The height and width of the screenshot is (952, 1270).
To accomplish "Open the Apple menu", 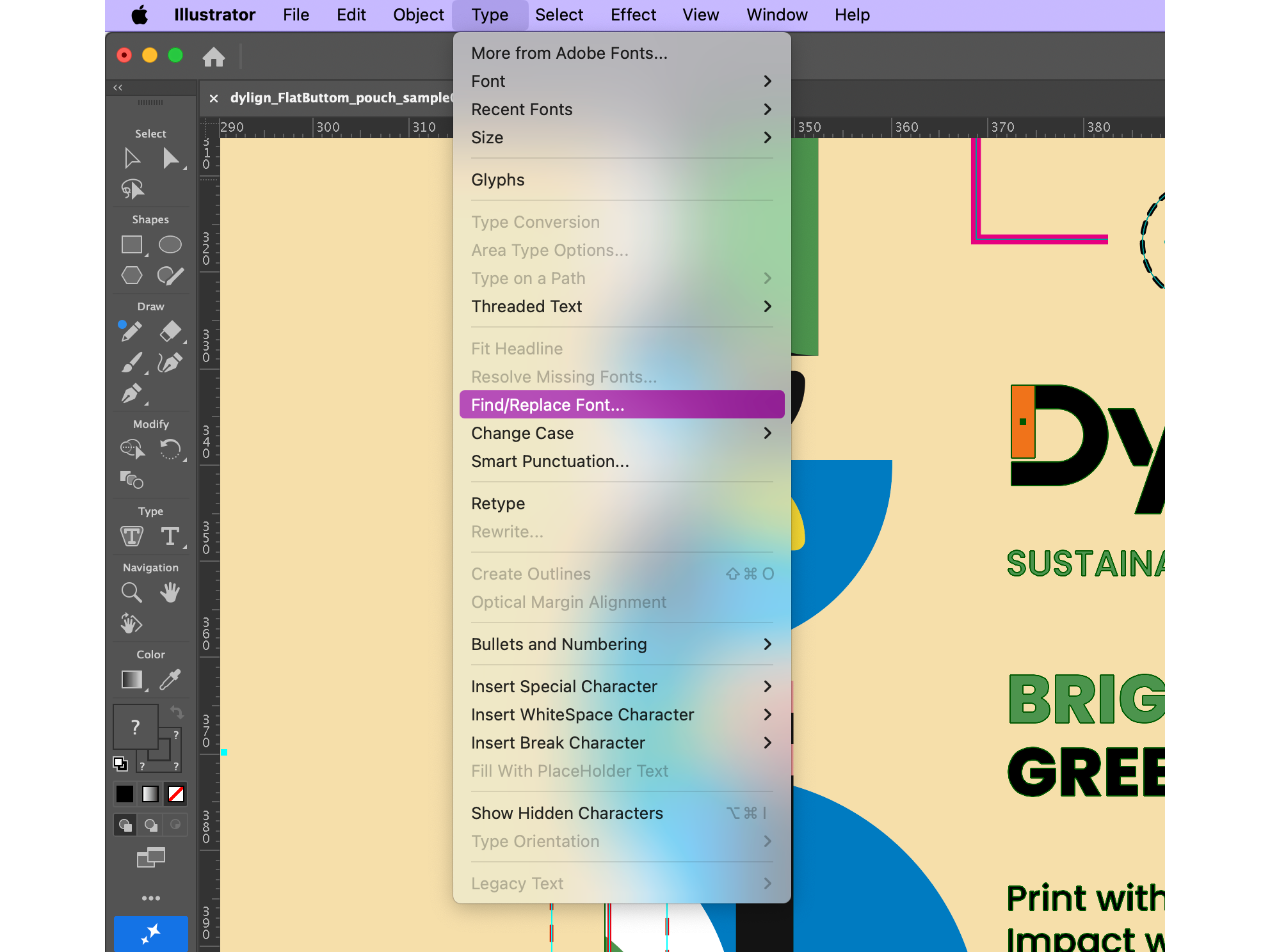I will click(x=140, y=15).
